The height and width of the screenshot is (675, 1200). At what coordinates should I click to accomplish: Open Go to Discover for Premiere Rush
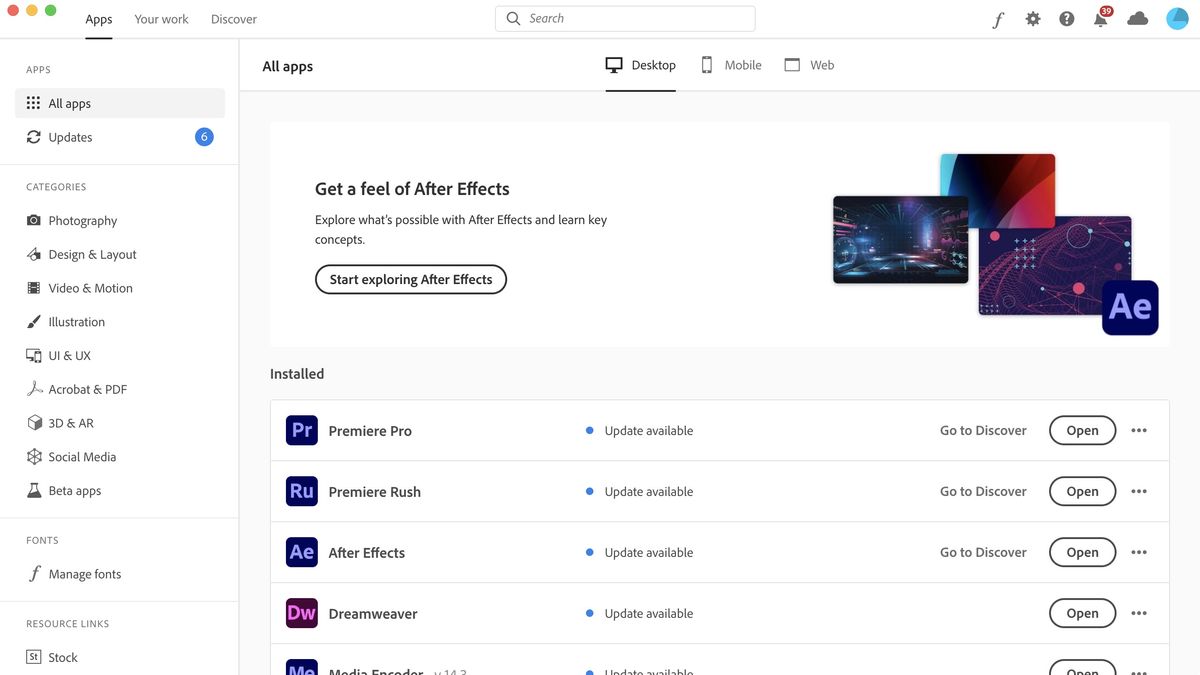pos(982,491)
